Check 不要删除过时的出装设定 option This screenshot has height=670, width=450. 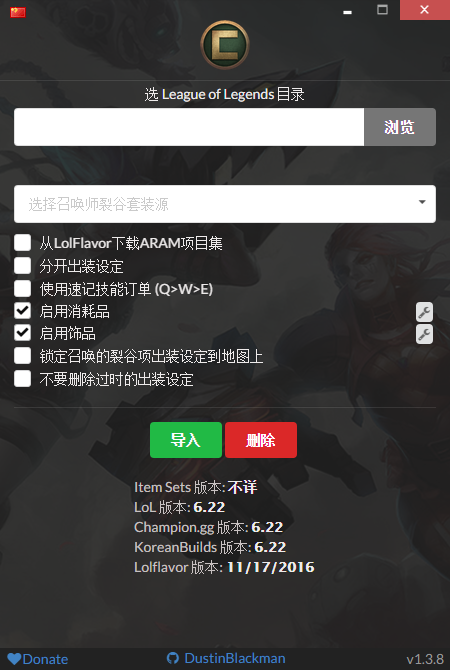point(22,379)
